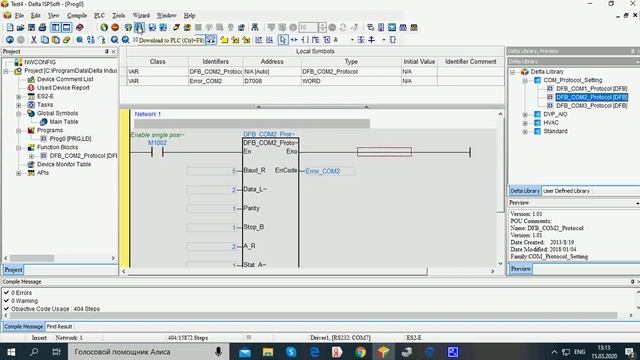Click the Copy icon in second toolbar
640x360 pixels.
(x=44, y=40)
